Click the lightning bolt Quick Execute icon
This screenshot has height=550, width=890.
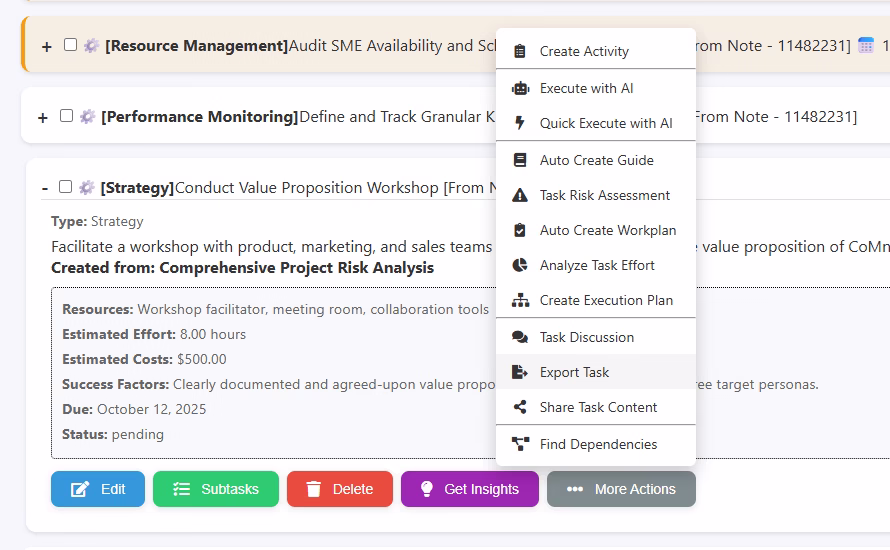point(519,123)
